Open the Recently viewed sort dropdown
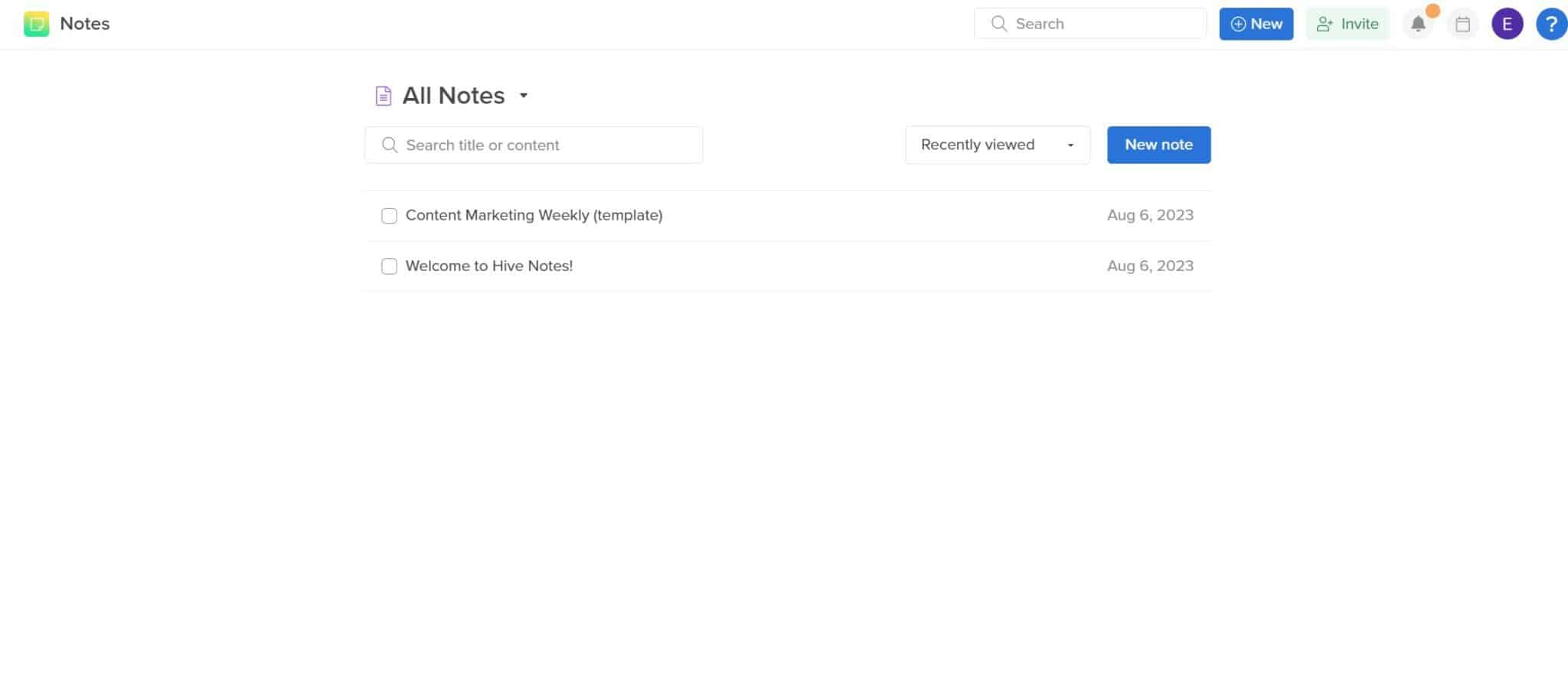The width and height of the screenshot is (1568, 676). (998, 145)
